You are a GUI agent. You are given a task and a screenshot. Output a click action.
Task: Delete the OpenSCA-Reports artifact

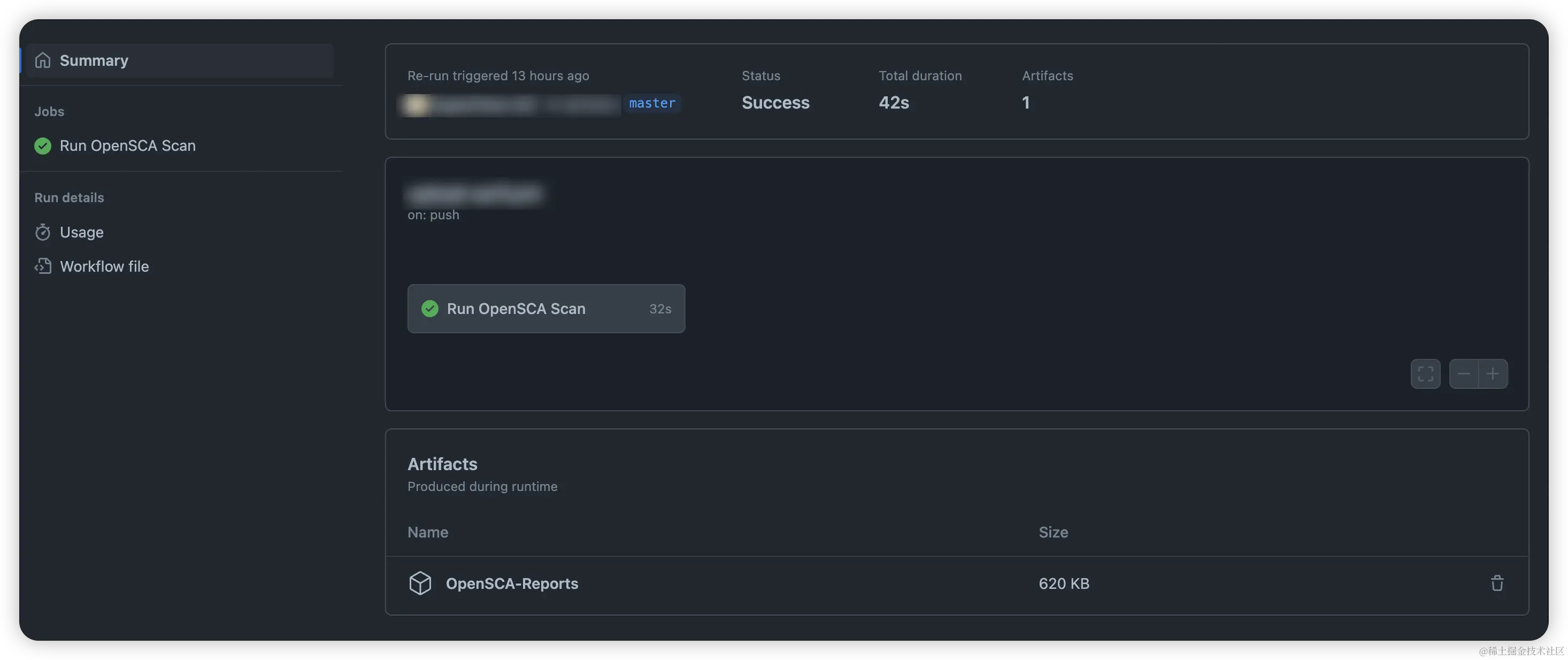pyautogui.click(x=1497, y=584)
